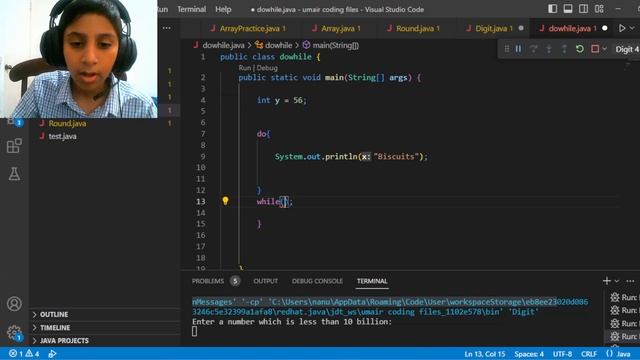Image resolution: width=640 pixels, height=360 pixels.
Task: Click dowhile.java in the breadcrumb
Action: click(x=223, y=45)
